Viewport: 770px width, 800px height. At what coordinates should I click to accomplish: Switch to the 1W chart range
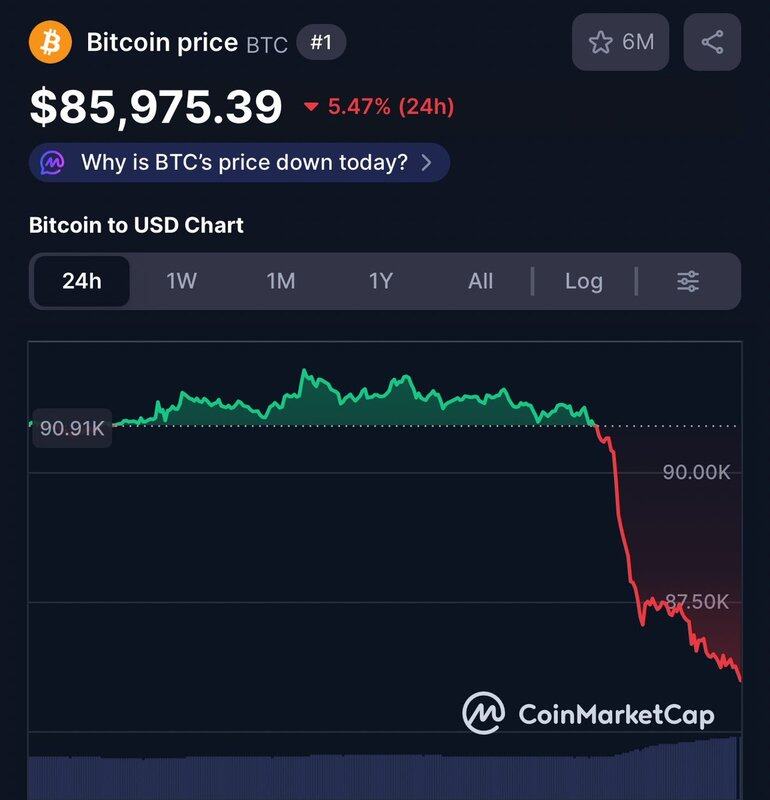click(x=181, y=281)
